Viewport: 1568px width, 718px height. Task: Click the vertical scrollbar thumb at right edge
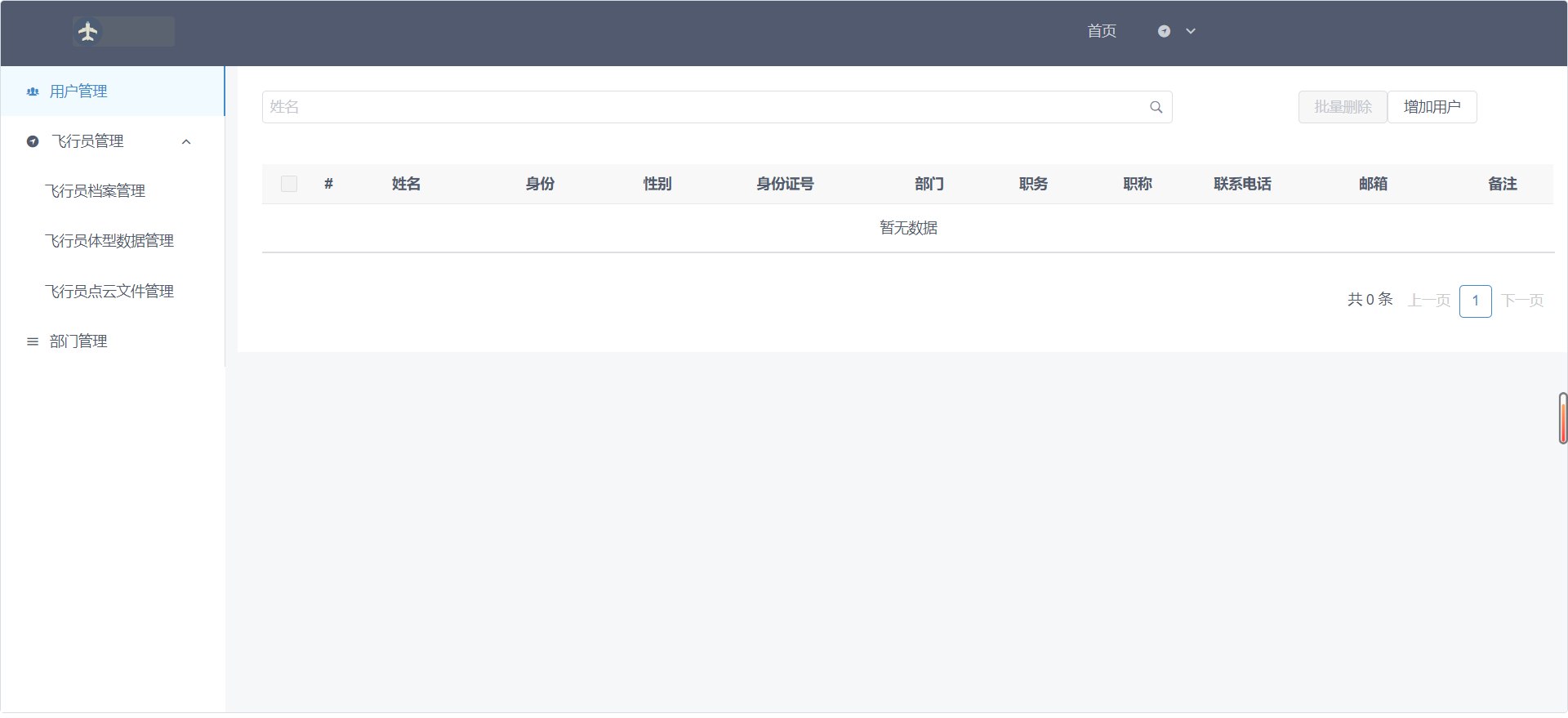[1563, 418]
